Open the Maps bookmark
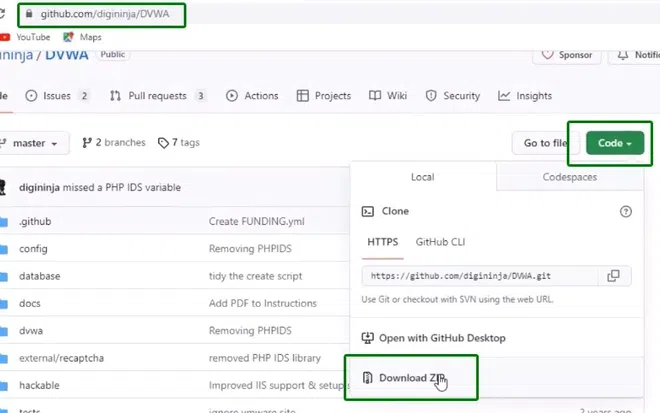 [82, 37]
